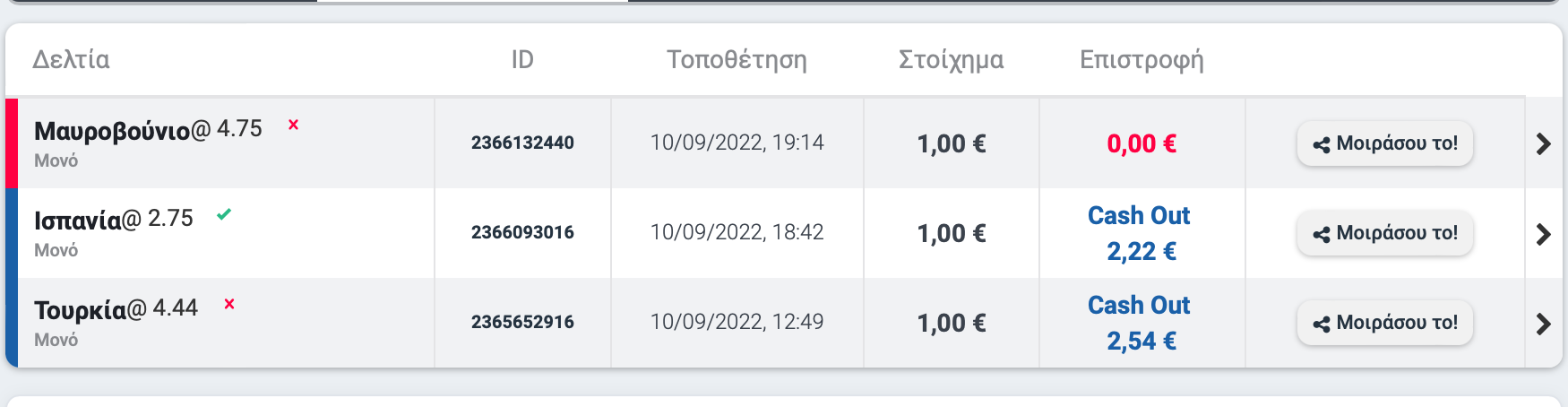Cash Out the Τουρκία bet for 2,54 €
This screenshot has width=1568, height=407.
coord(1140,323)
